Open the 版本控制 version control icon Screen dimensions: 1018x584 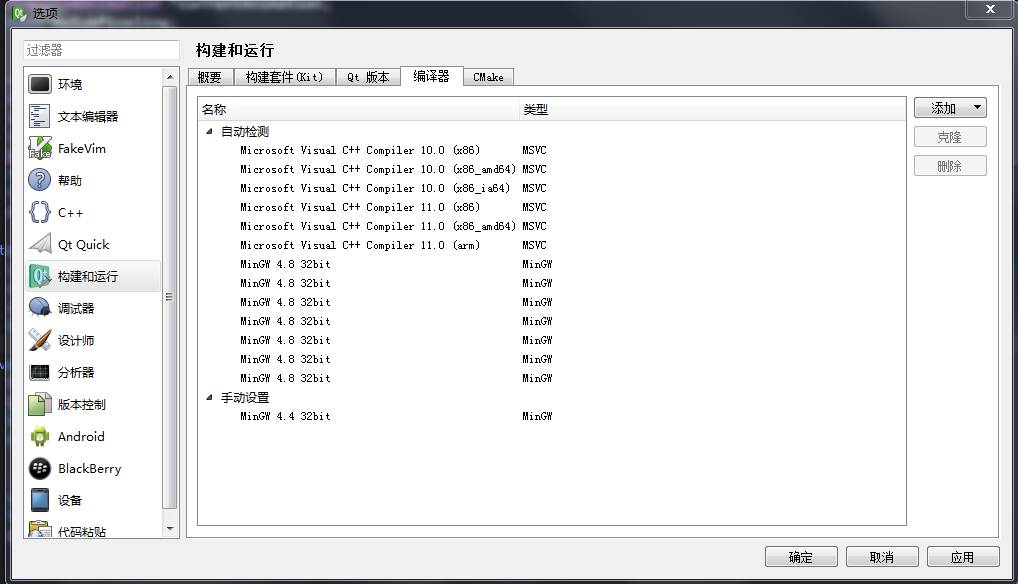40,404
